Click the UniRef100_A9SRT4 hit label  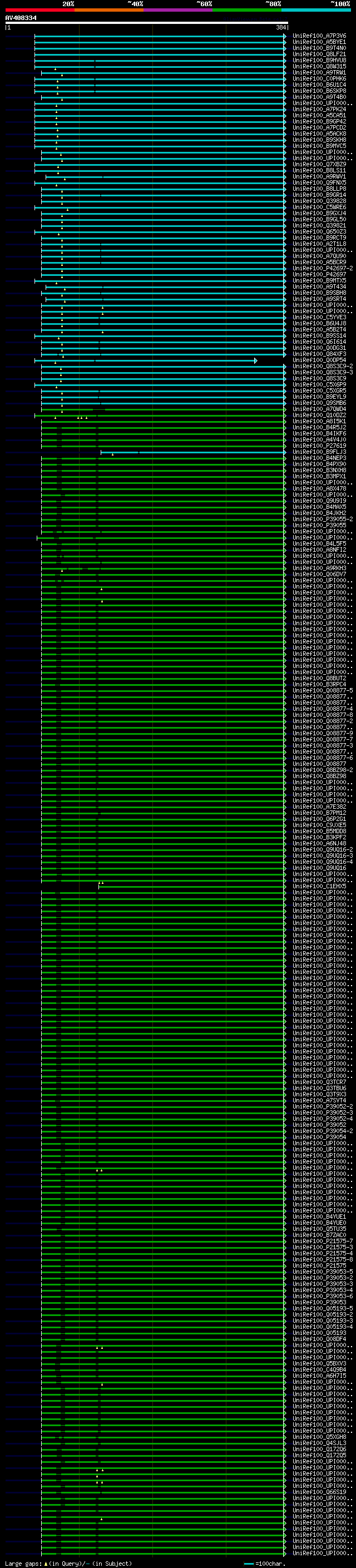pyautogui.click(x=319, y=299)
